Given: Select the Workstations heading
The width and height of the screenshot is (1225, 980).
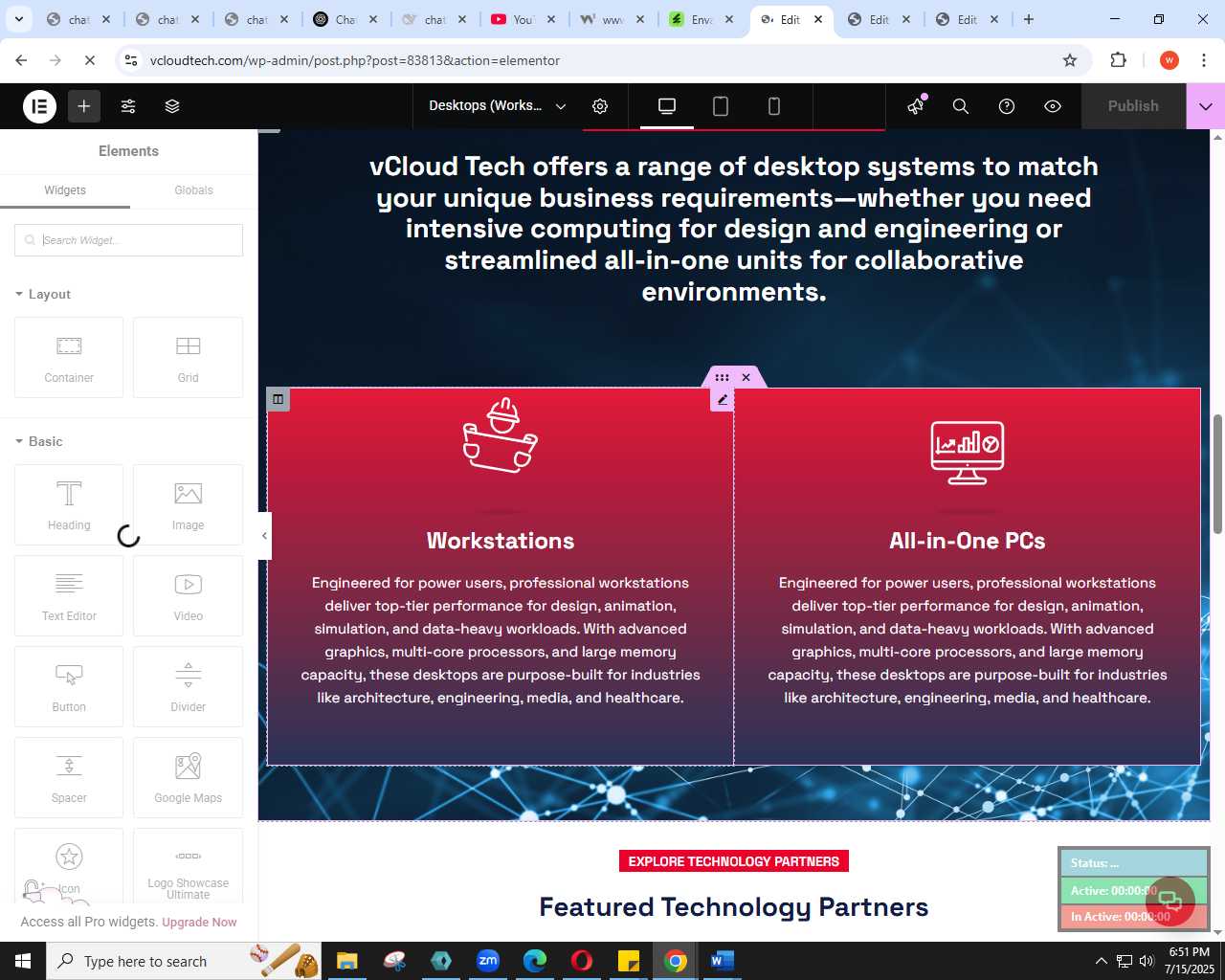Looking at the screenshot, I should click(x=501, y=541).
